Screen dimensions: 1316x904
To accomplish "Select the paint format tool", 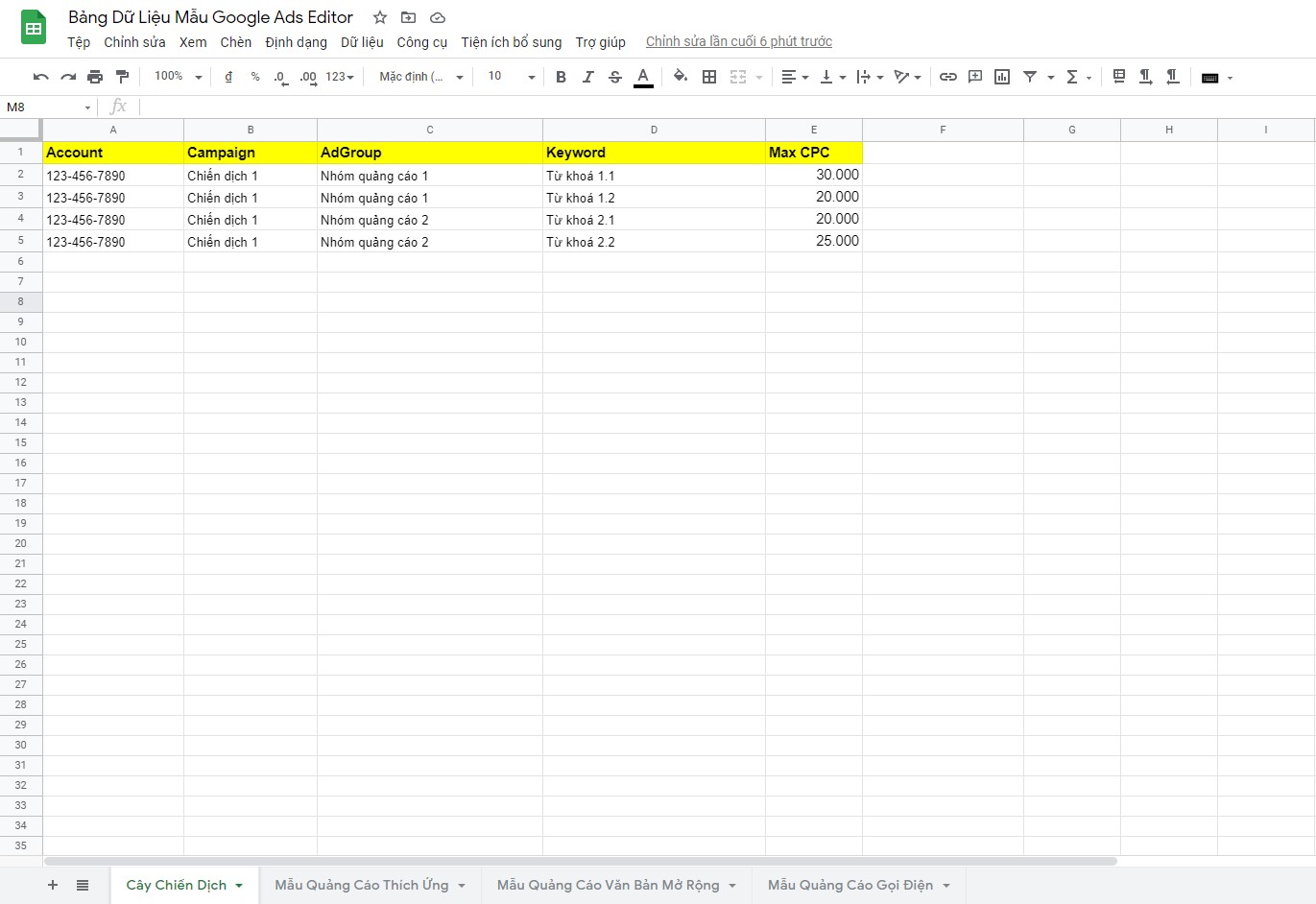I will pyautogui.click(x=122, y=77).
